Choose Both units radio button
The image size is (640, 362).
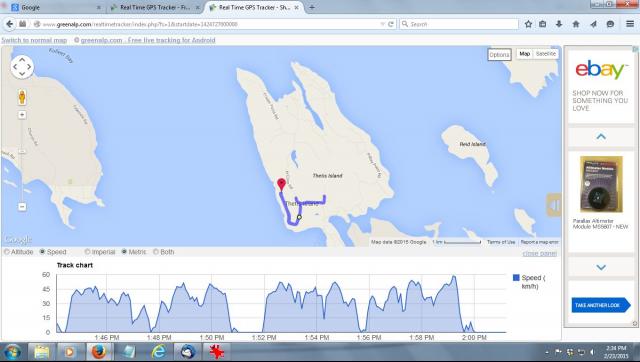(156, 252)
